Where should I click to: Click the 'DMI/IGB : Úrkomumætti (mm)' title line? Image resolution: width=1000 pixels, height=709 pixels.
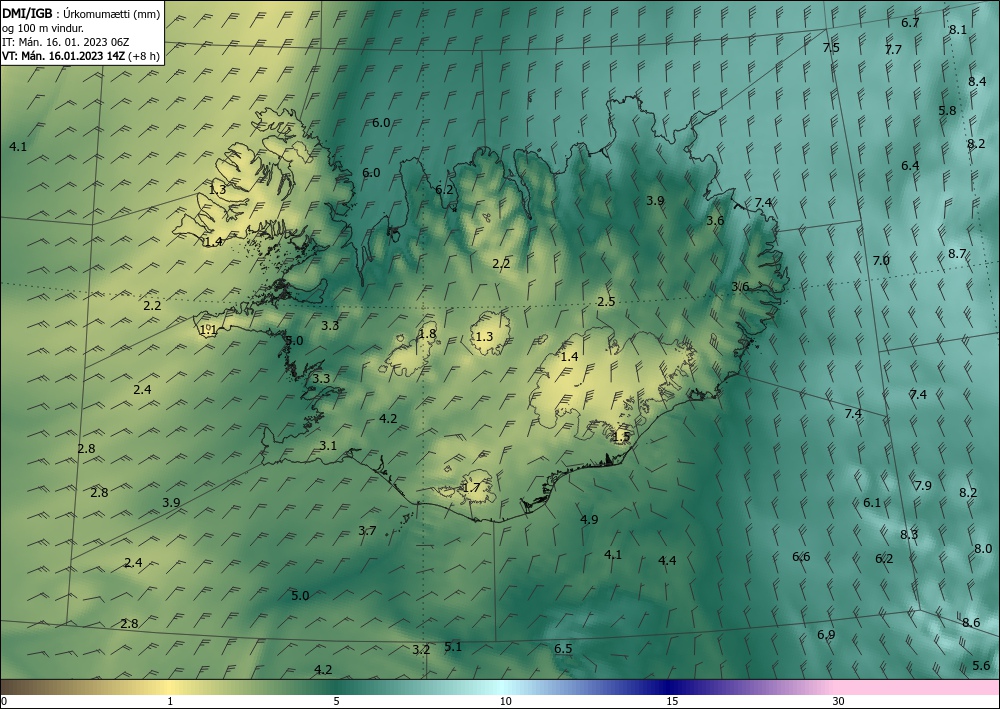(81, 13)
